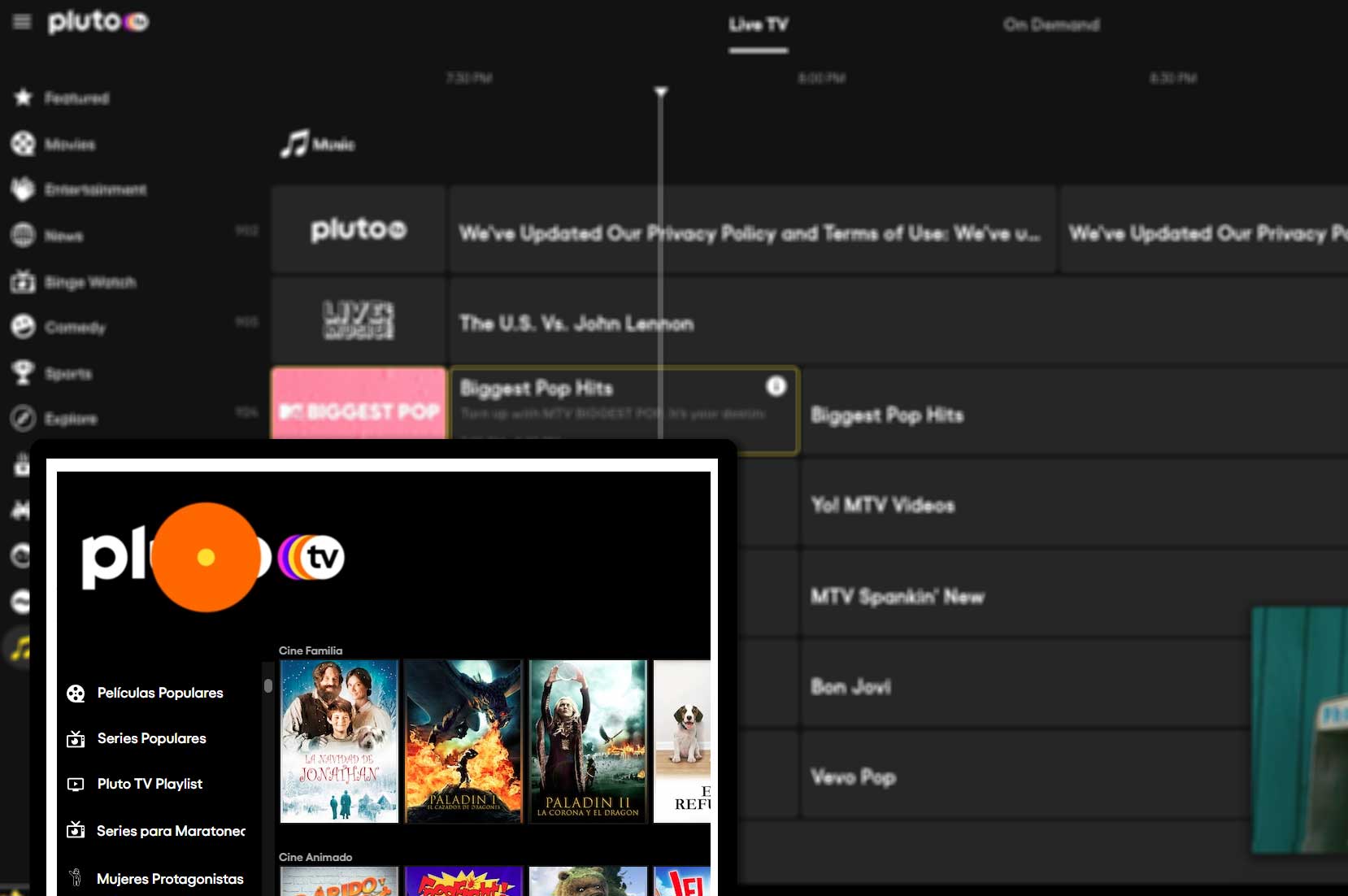Viewport: 1348px width, 896px height.
Task: Select the Live Music channel tile
Action: [359, 320]
